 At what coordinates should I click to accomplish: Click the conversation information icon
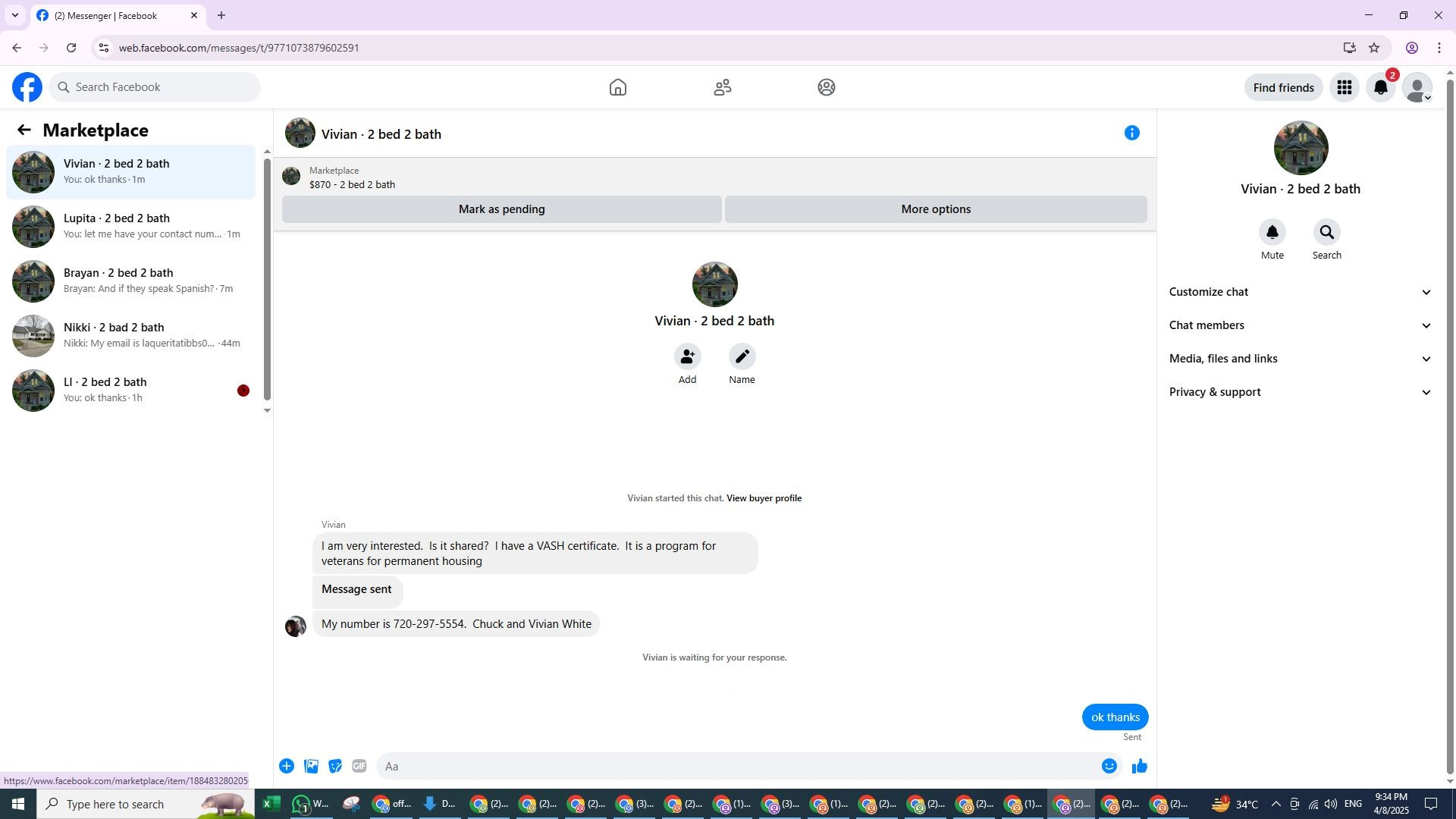point(1131,133)
